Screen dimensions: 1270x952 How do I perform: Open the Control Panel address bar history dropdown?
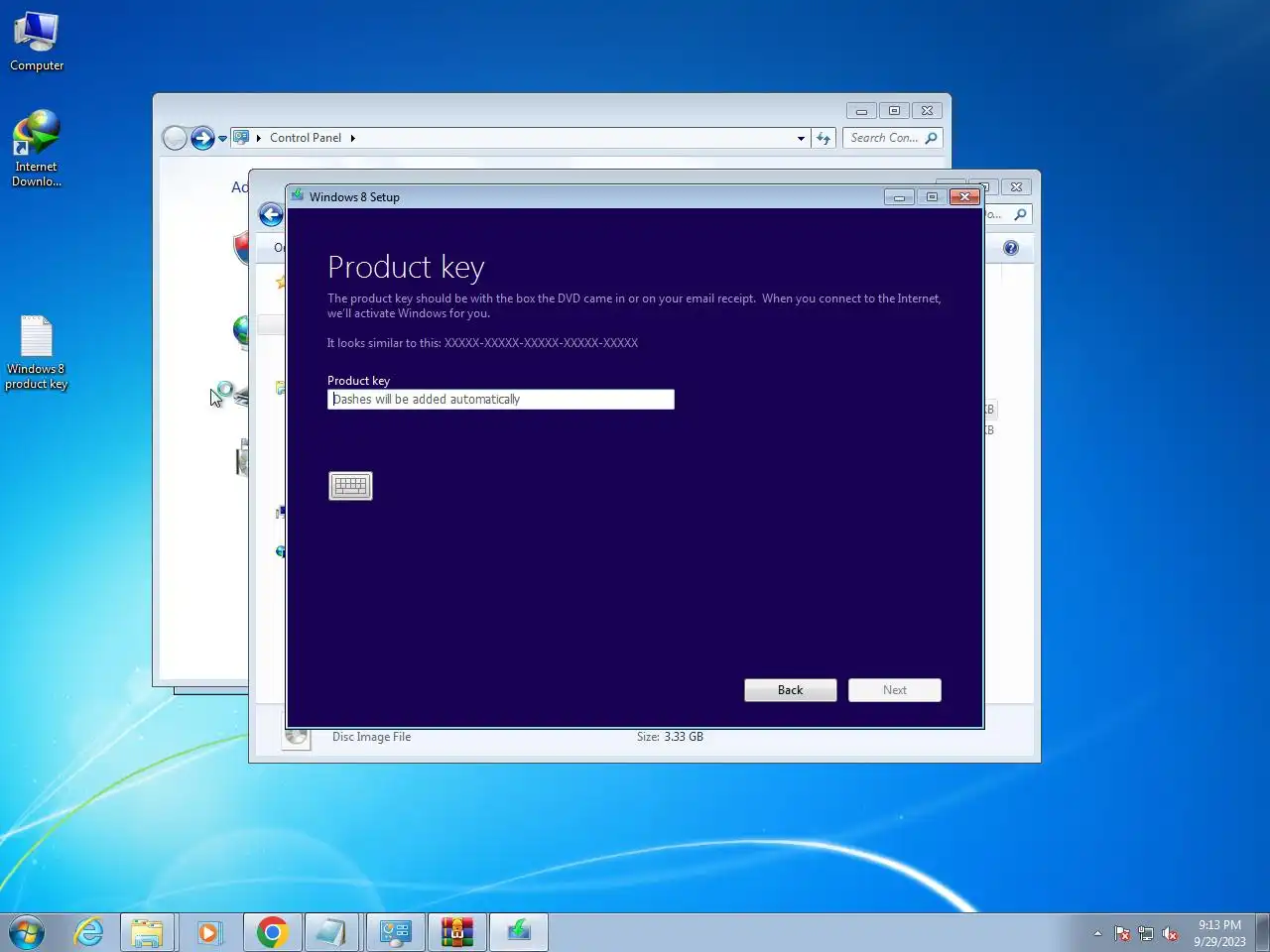pyautogui.click(x=801, y=138)
